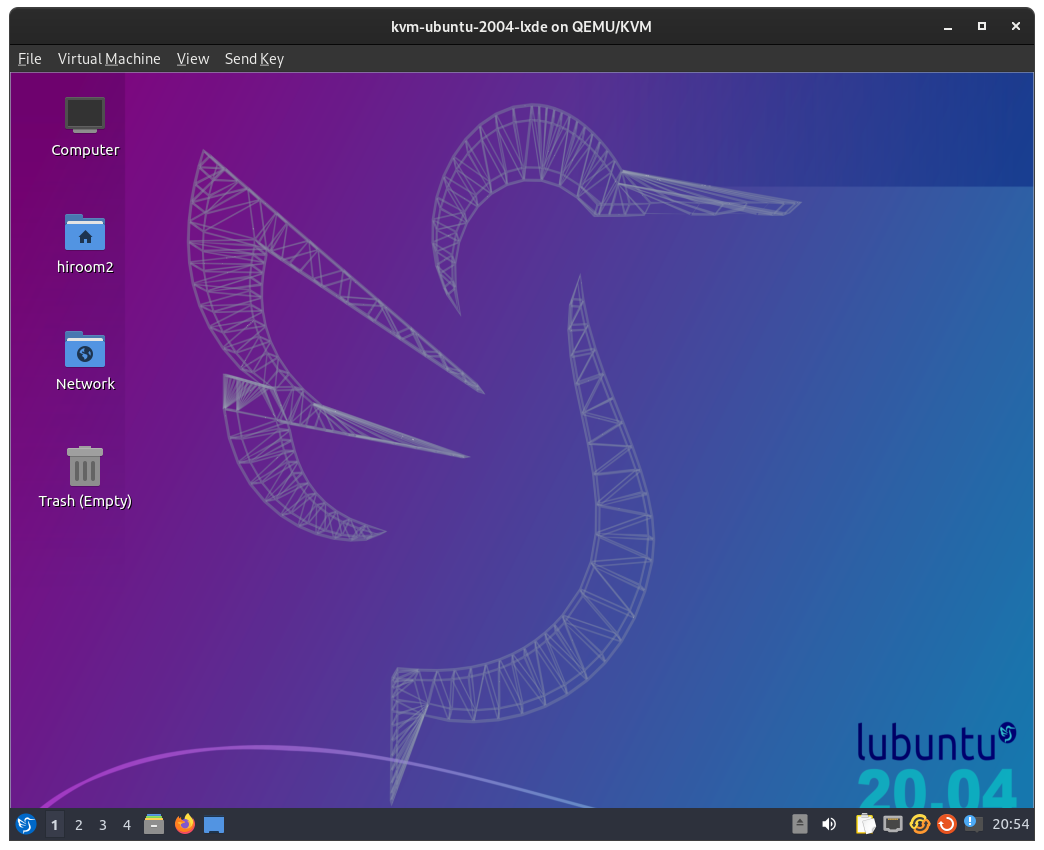Viewport: 1044px width, 850px height.
Task: Maximize the QEMU/KVM viewer window
Action: click(981, 26)
